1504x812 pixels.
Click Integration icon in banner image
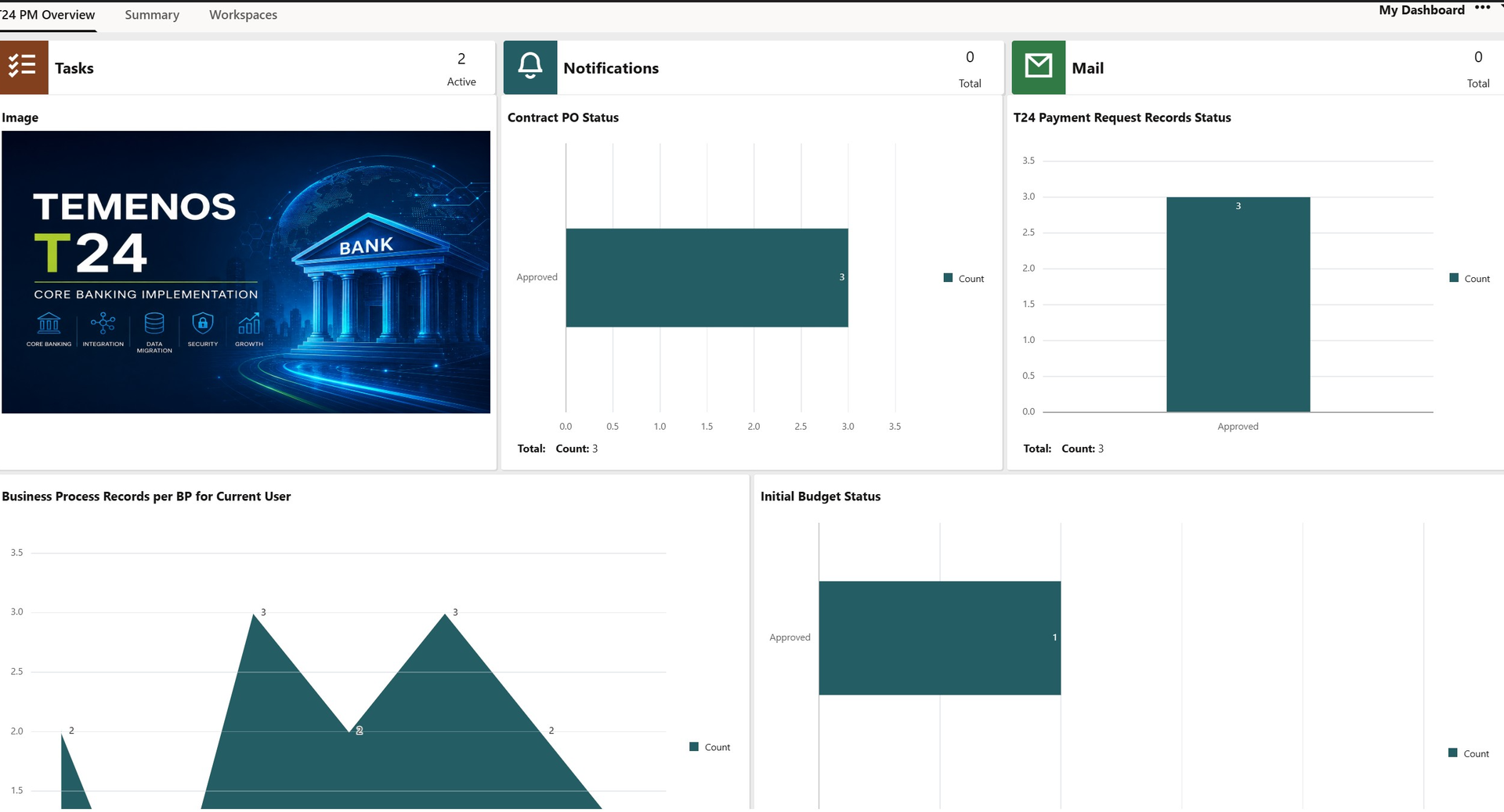(103, 323)
